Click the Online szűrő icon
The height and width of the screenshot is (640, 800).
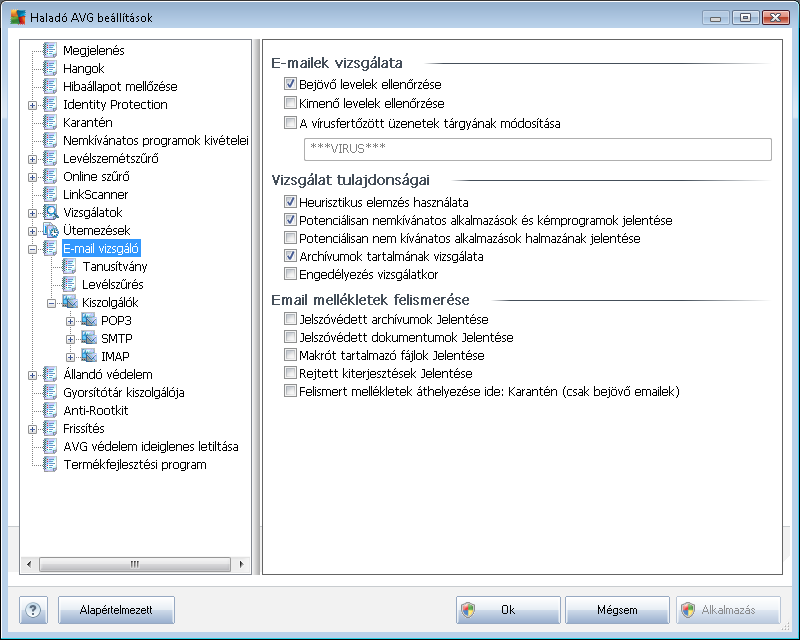pos(50,176)
